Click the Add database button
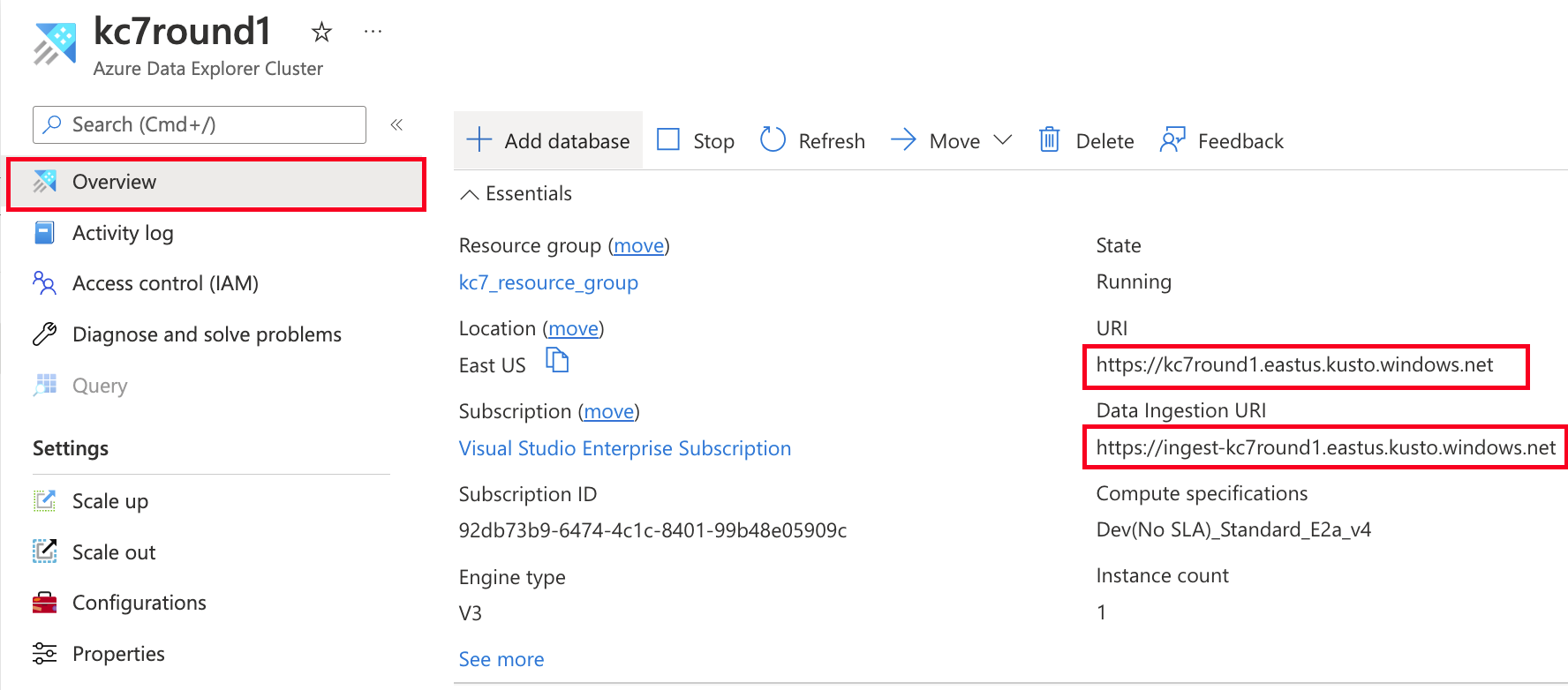1568x690 pixels. pyautogui.click(x=548, y=140)
